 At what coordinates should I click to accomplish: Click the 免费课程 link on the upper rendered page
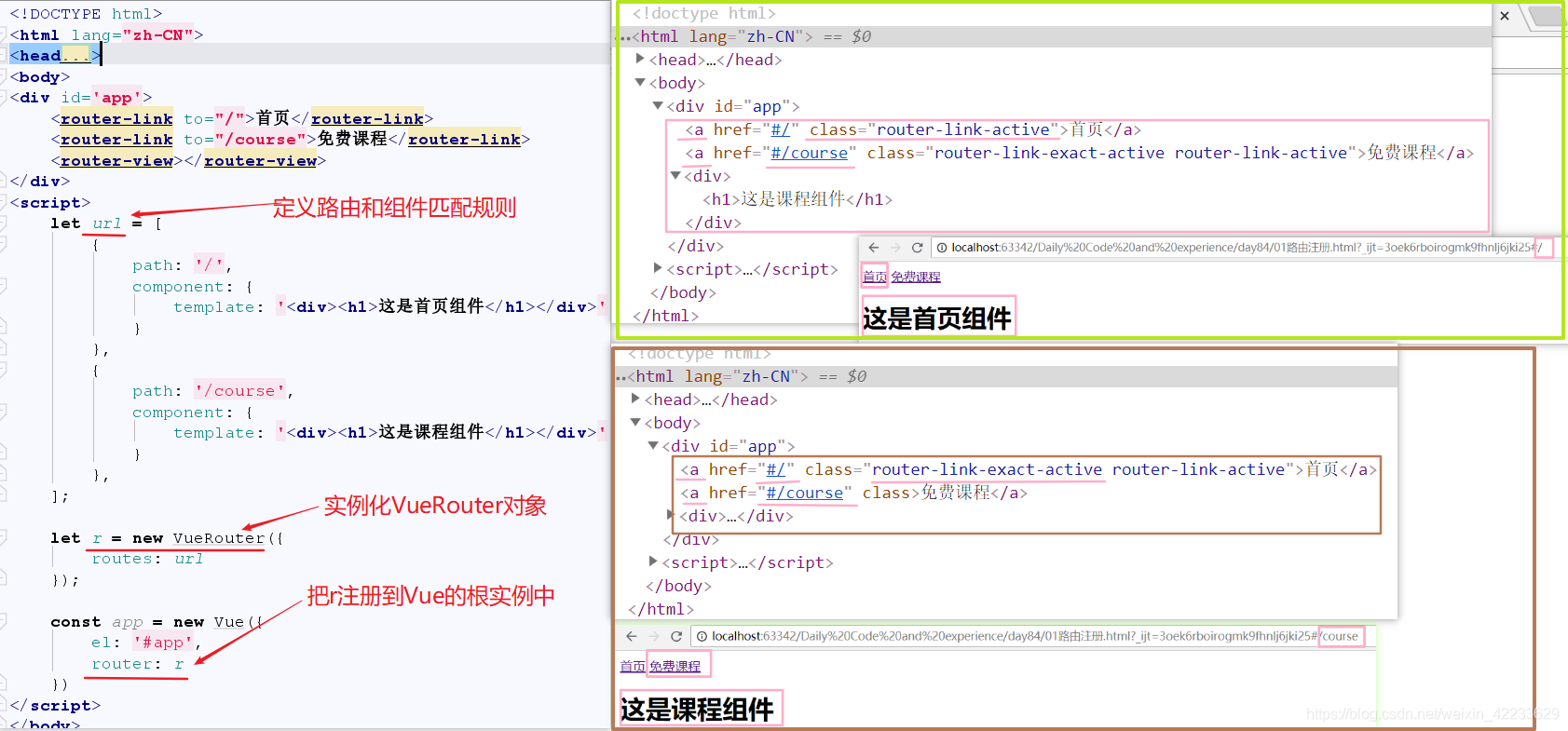pos(916,277)
